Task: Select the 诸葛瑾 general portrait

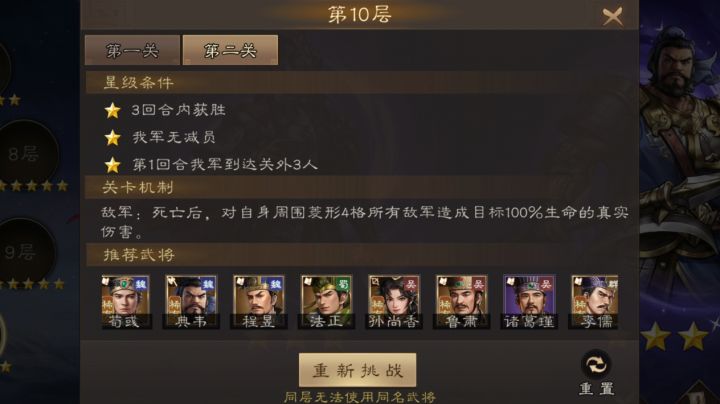Action: tap(529, 302)
